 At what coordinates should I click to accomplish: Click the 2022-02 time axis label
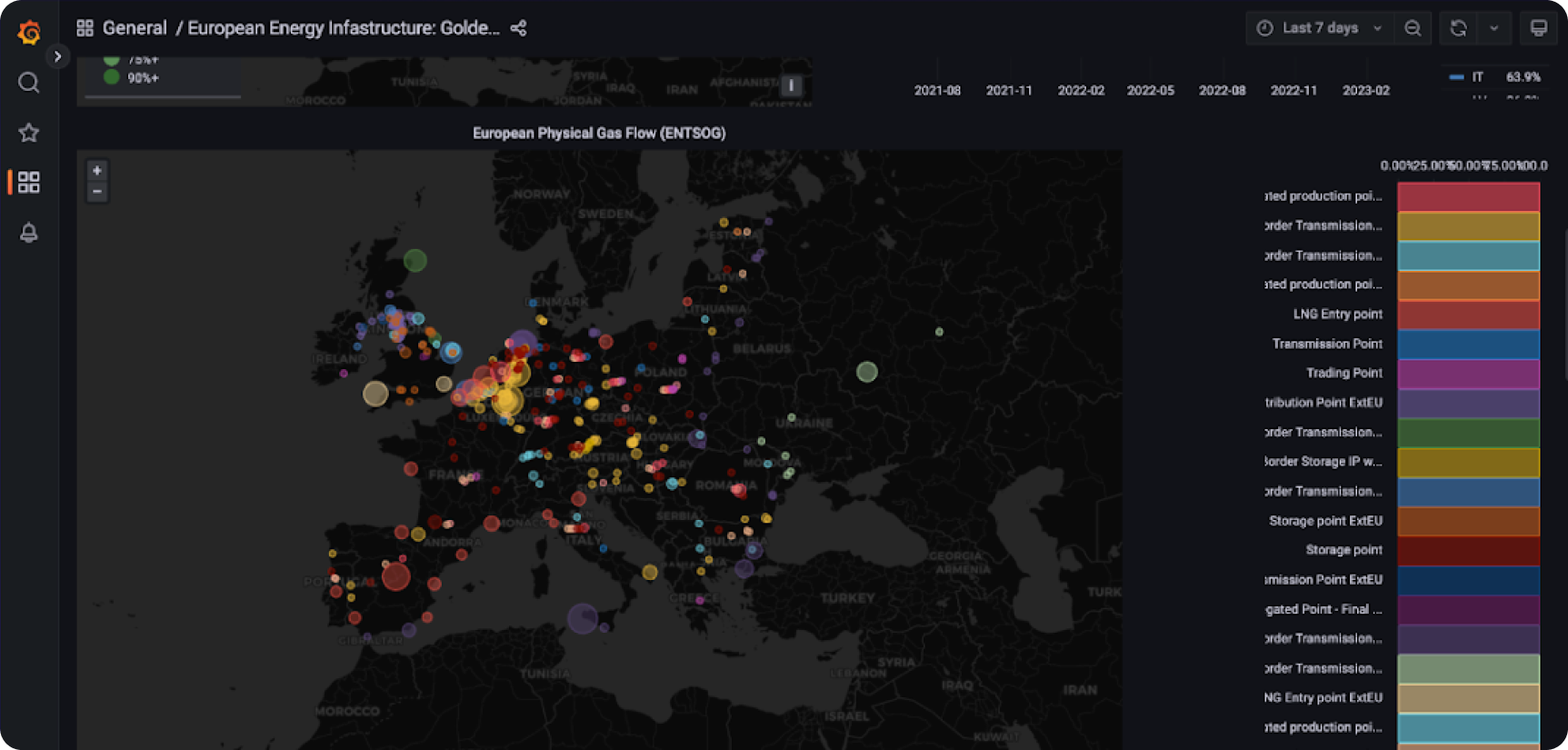coord(1081,90)
